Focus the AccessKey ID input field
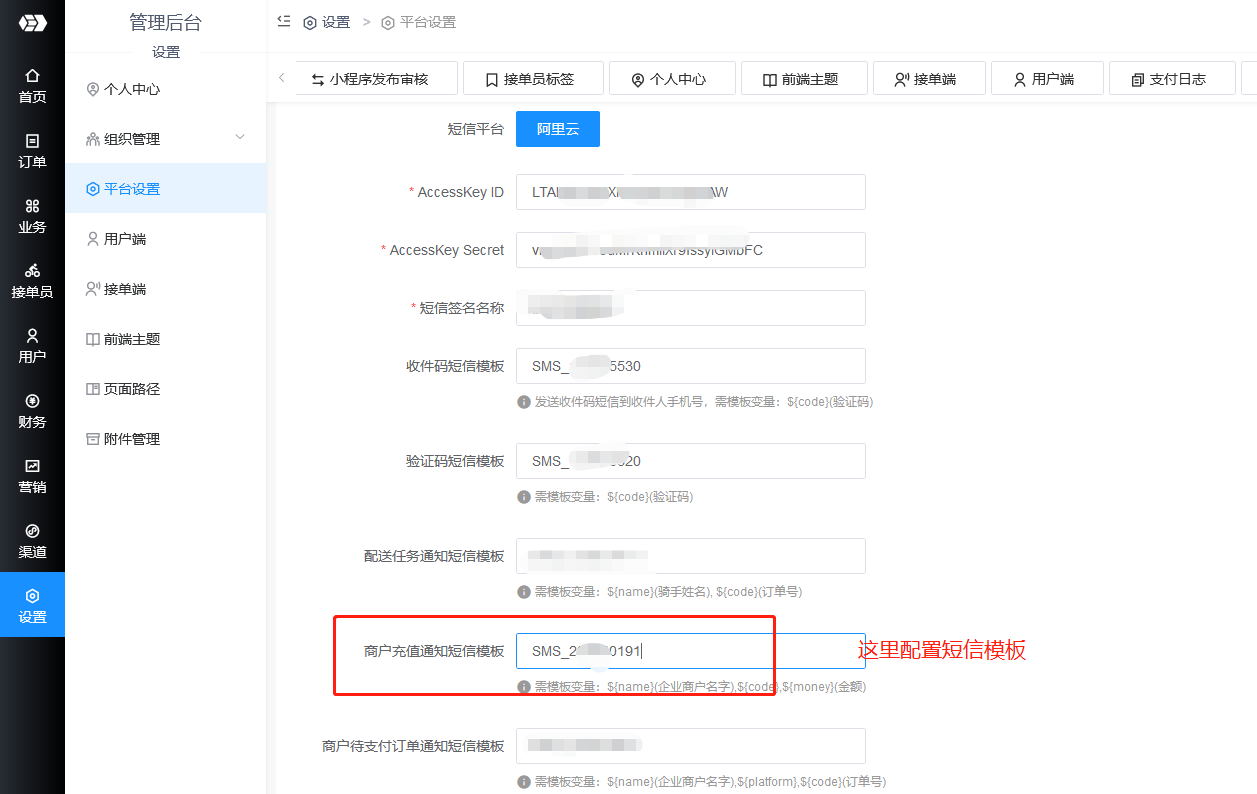Image resolution: width=1257 pixels, height=794 pixels. [x=691, y=192]
